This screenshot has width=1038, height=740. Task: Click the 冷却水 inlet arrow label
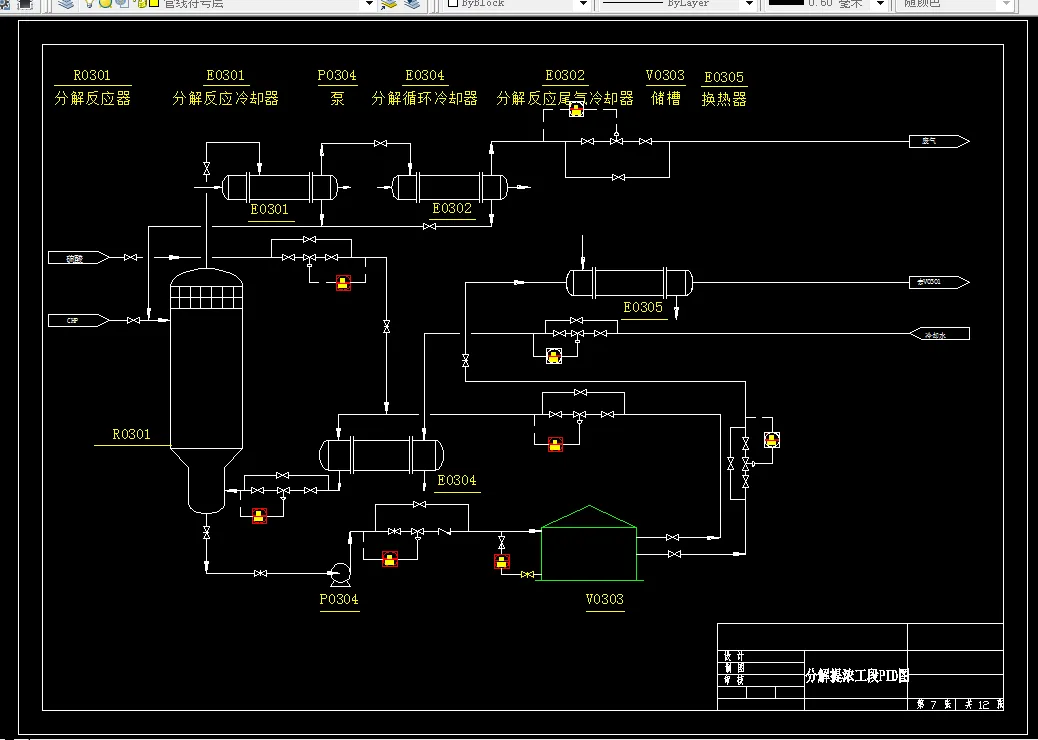940,334
